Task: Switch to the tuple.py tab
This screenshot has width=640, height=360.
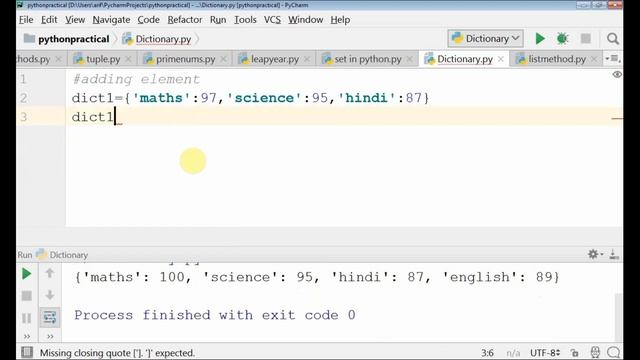Action: point(103,59)
